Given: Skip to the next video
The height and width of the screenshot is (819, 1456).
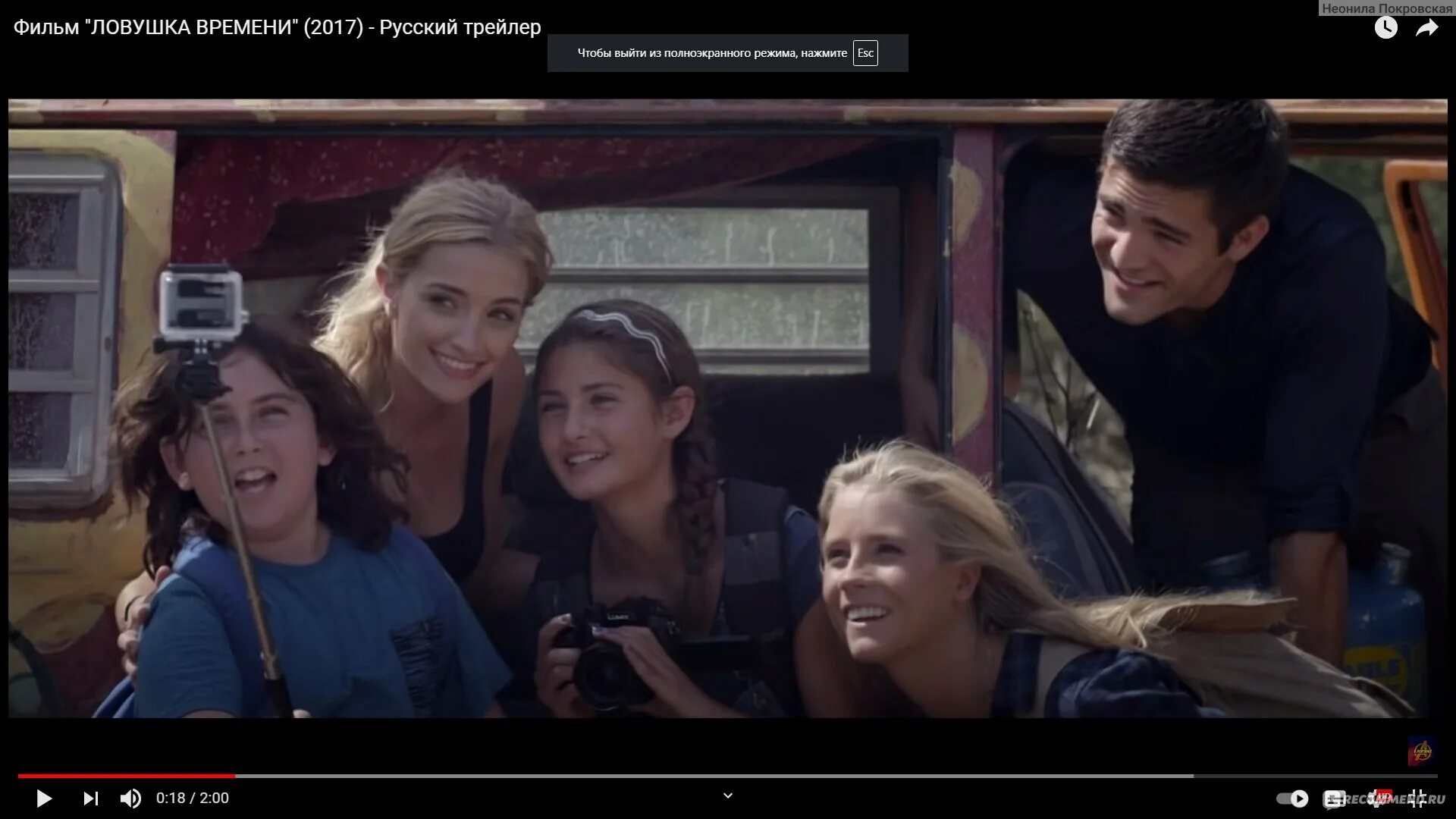Looking at the screenshot, I should [x=90, y=799].
